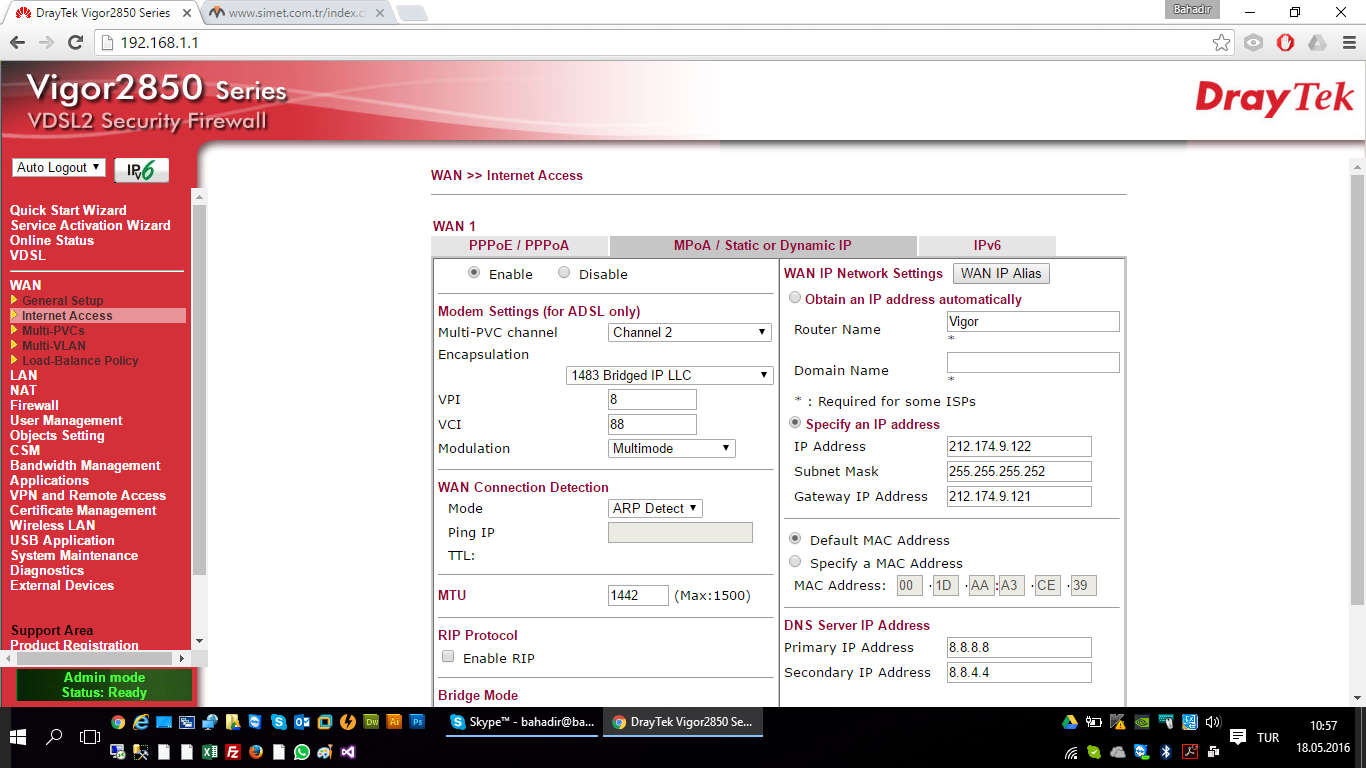Click the Bluetooth tray icon
The height and width of the screenshot is (768, 1366).
[x=1166, y=751]
